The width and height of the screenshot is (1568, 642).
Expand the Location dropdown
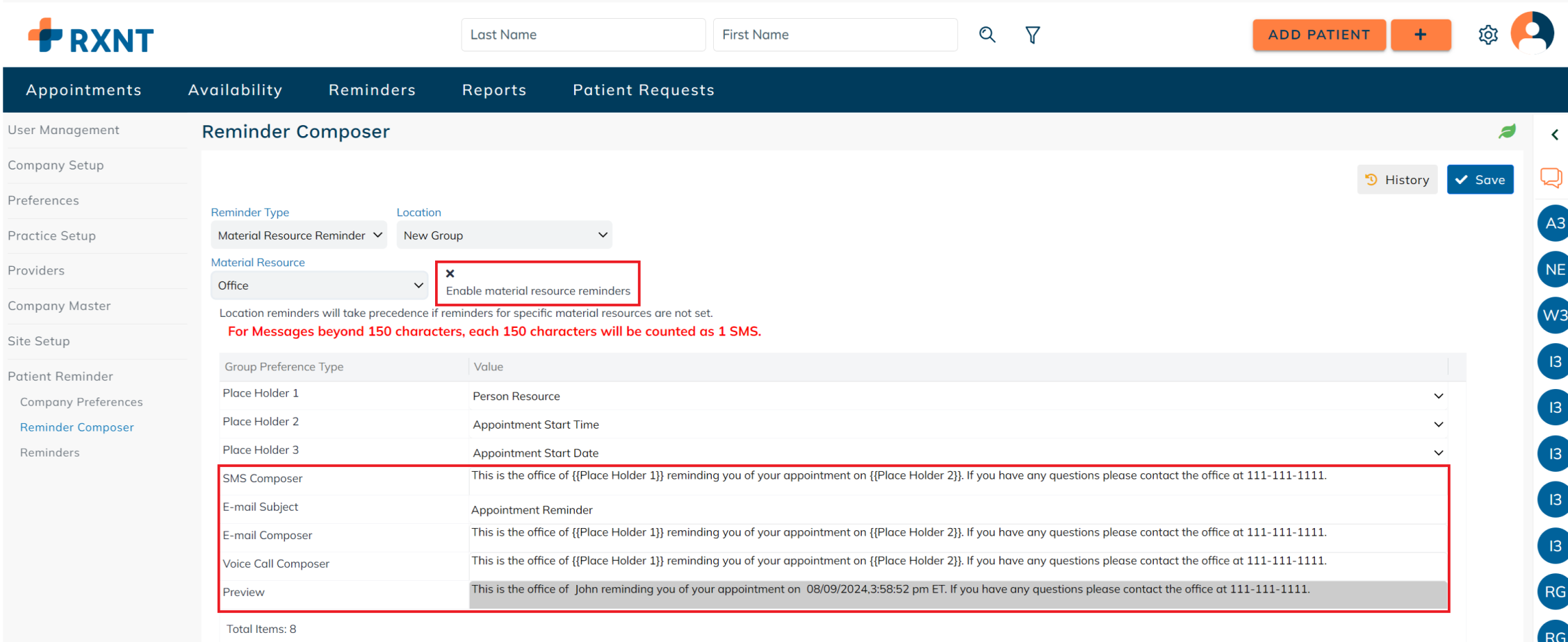pyautogui.click(x=504, y=236)
